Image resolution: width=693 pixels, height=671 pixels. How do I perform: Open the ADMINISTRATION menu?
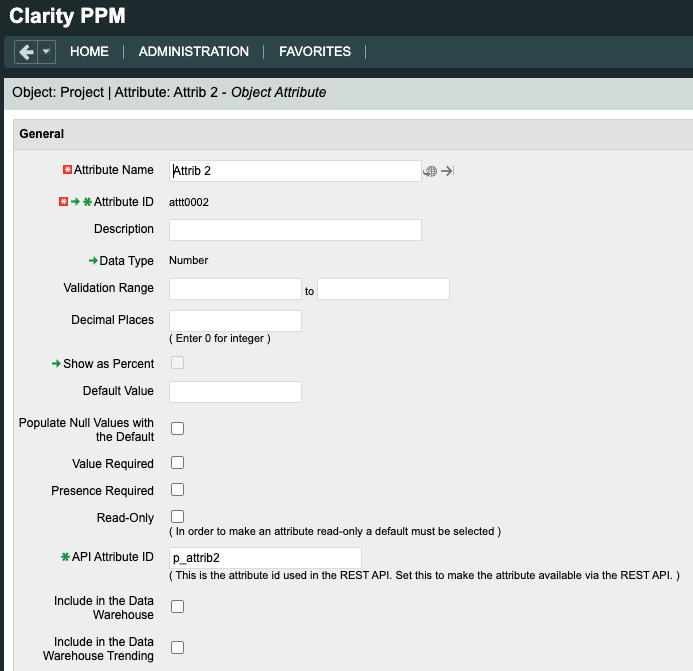[194, 51]
